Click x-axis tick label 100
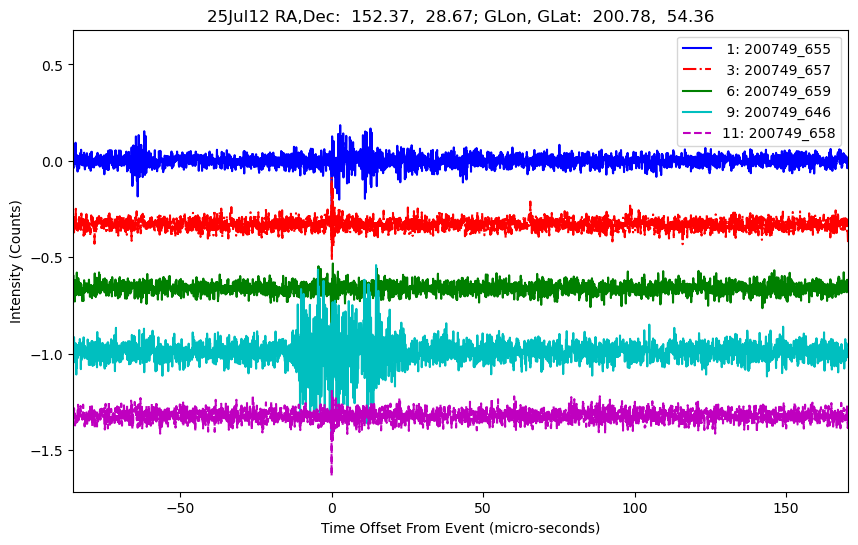The image size is (858, 545). [635, 508]
